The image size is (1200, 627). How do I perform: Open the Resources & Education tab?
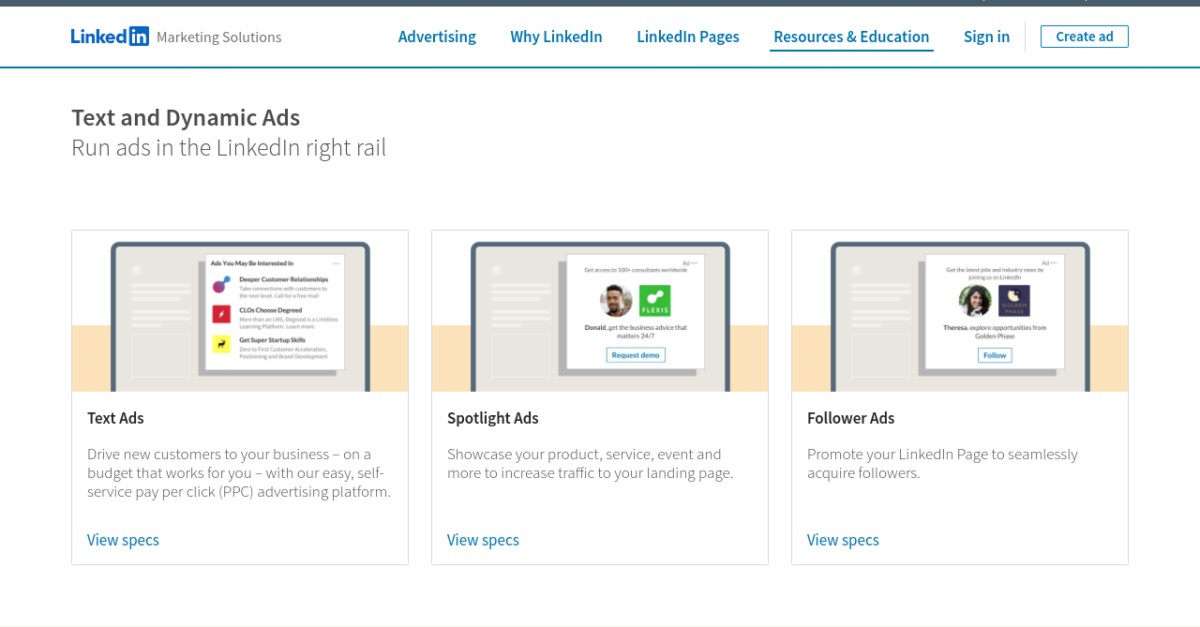click(x=851, y=36)
